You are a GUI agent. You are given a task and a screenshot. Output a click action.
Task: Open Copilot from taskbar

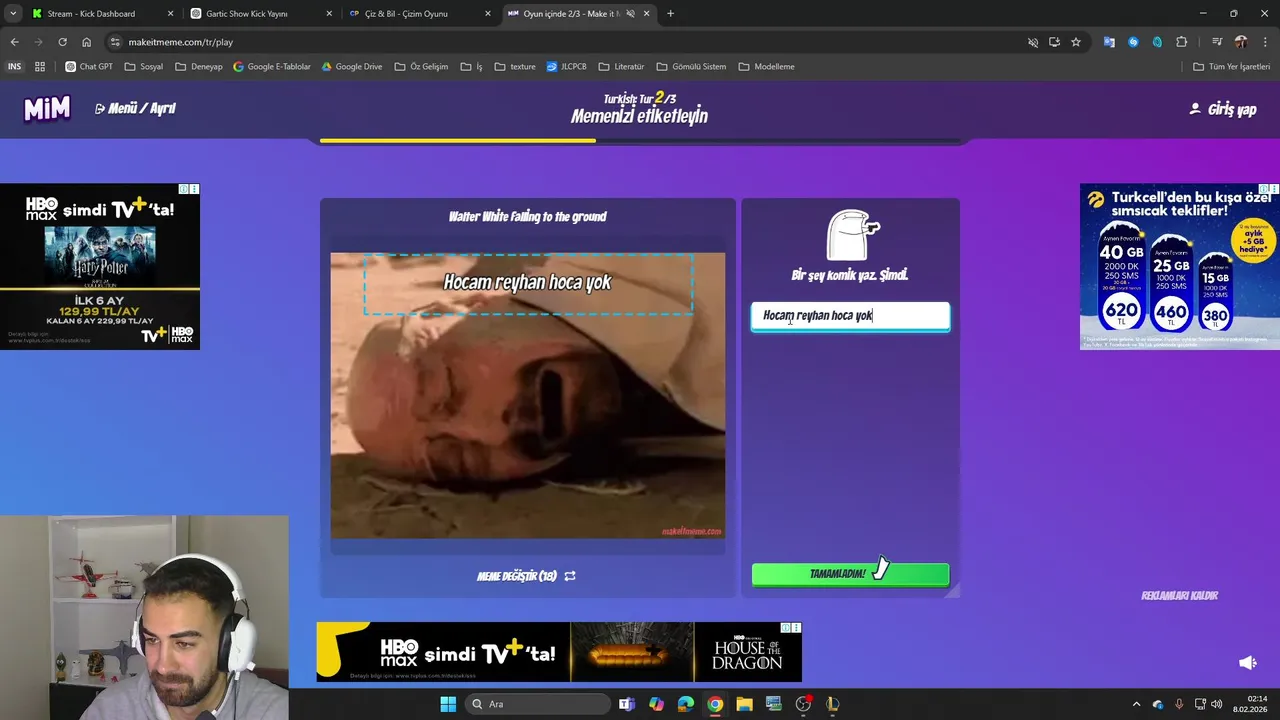coord(656,704)
